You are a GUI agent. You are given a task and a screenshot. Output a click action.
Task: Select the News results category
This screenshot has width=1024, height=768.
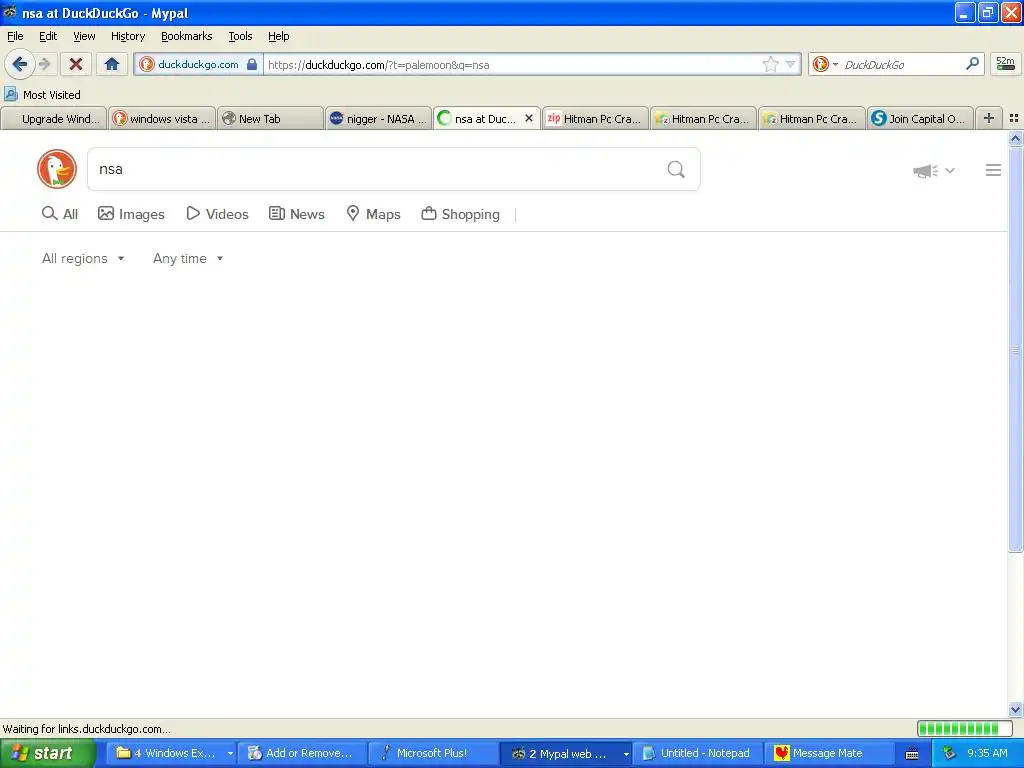coord(296,214)
